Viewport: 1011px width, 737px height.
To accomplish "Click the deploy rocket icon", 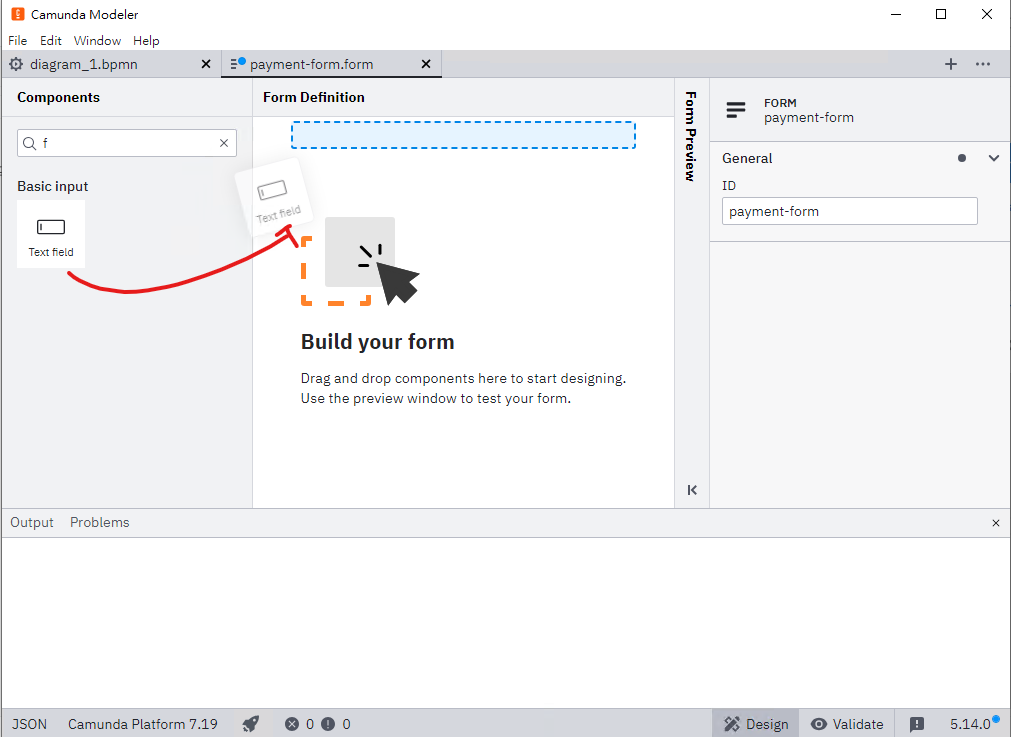I will [x=251, y=724].
